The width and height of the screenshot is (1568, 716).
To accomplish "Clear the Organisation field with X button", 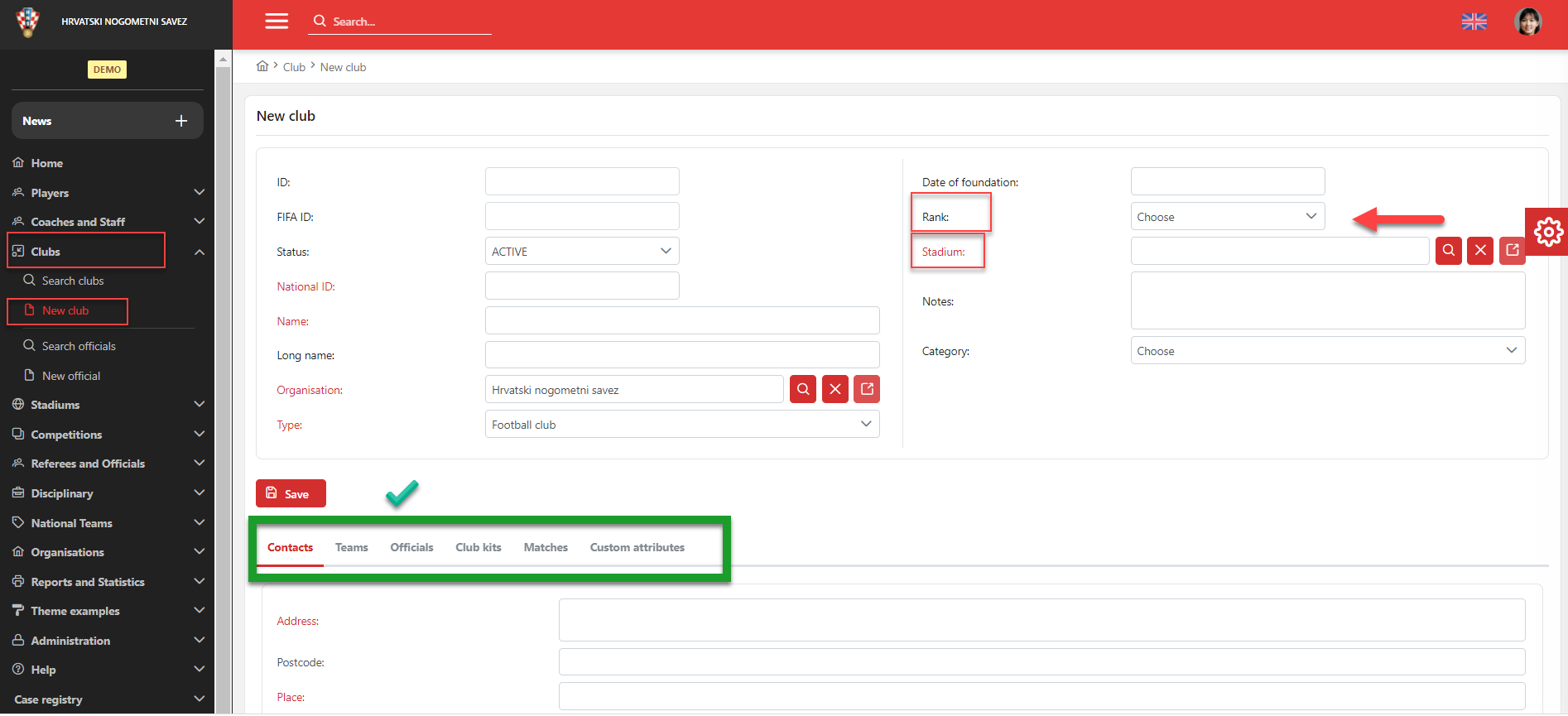I will click(835, 389).
